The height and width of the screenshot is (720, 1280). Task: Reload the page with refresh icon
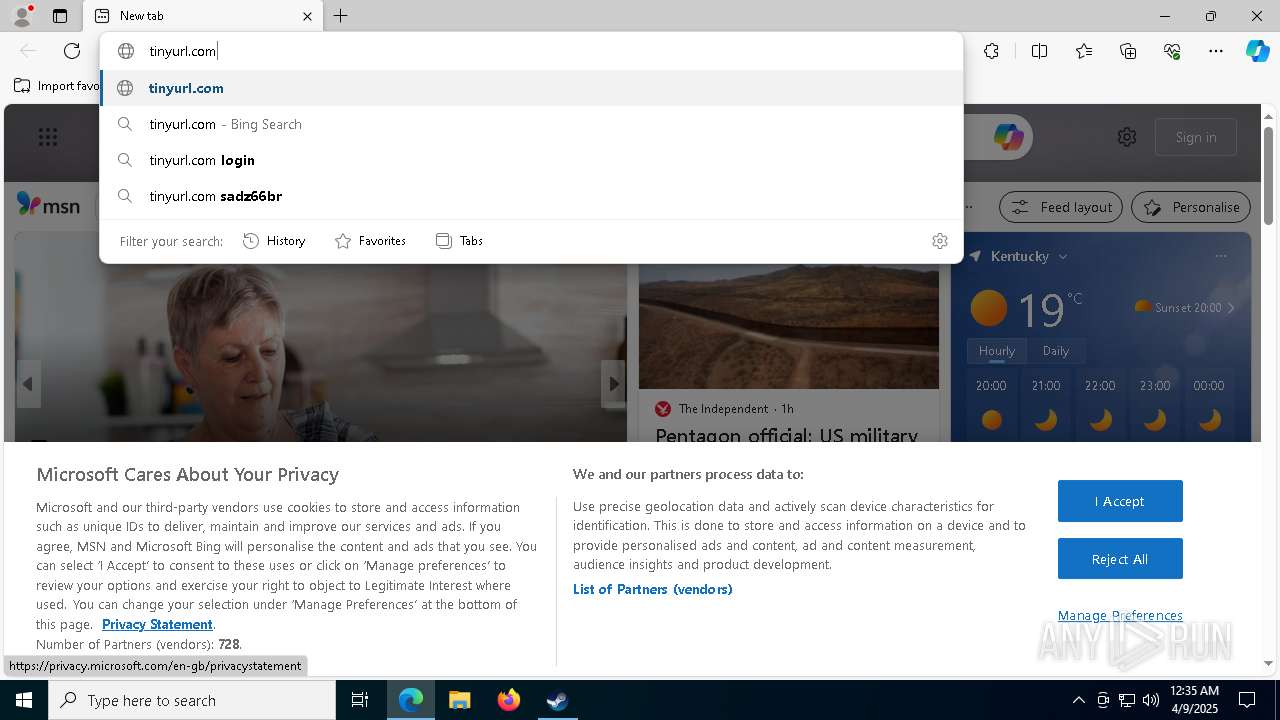pyautogui.click(x=72, y=51)
